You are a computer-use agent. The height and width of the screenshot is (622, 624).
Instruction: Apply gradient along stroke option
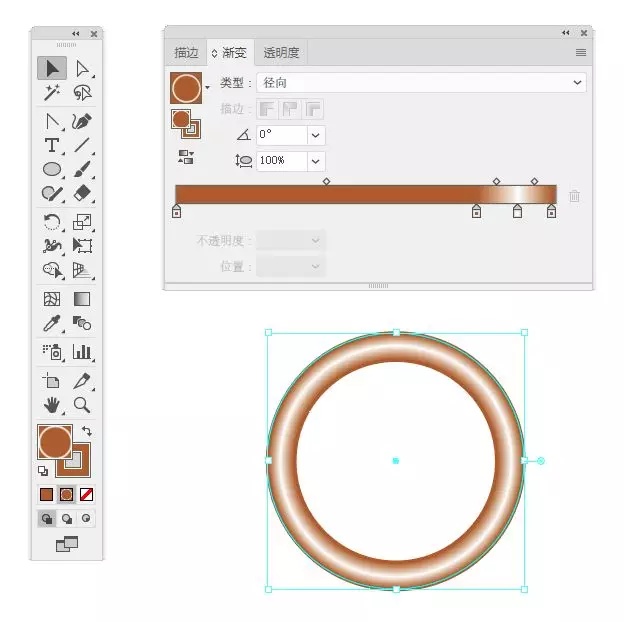coord(290,109)
